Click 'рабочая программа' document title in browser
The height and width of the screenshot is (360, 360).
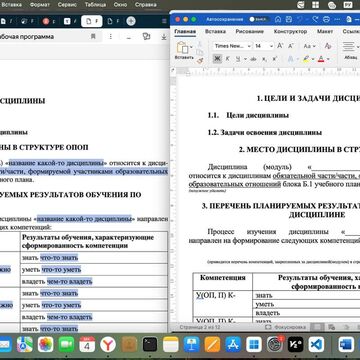27,36
